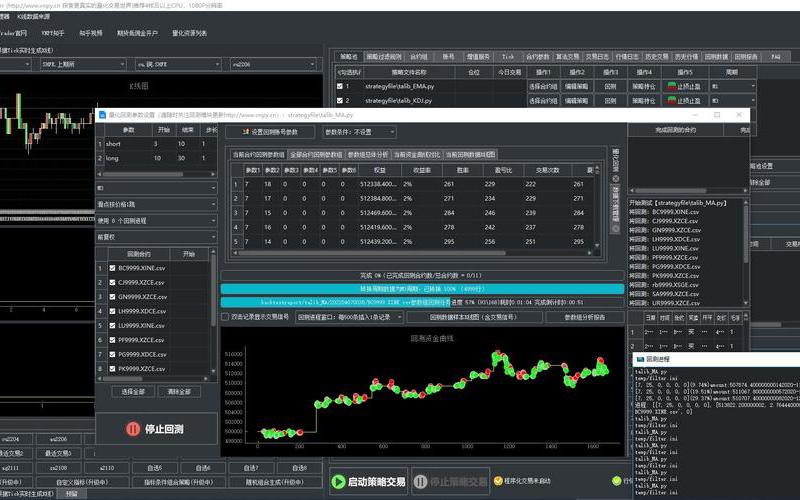
Task: Switch to the 交易日志 tab
Action: click(x=597, y=57)
